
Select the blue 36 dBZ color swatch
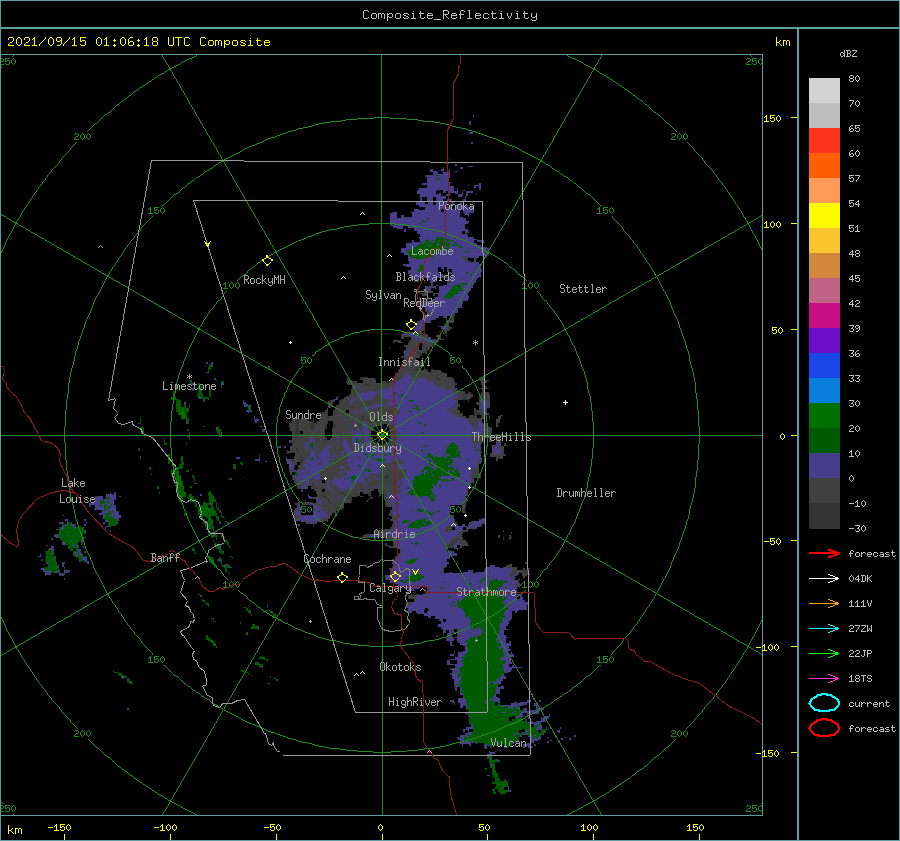[824, 365]
